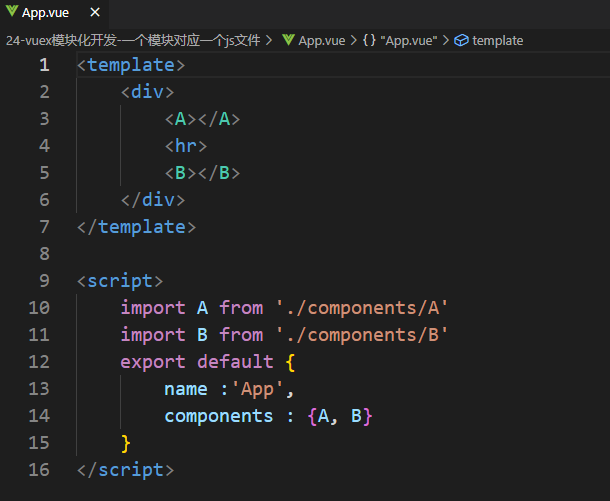Select the template breadcrumb item
Screen dimensions: 610x501
[x=498, y=40]
